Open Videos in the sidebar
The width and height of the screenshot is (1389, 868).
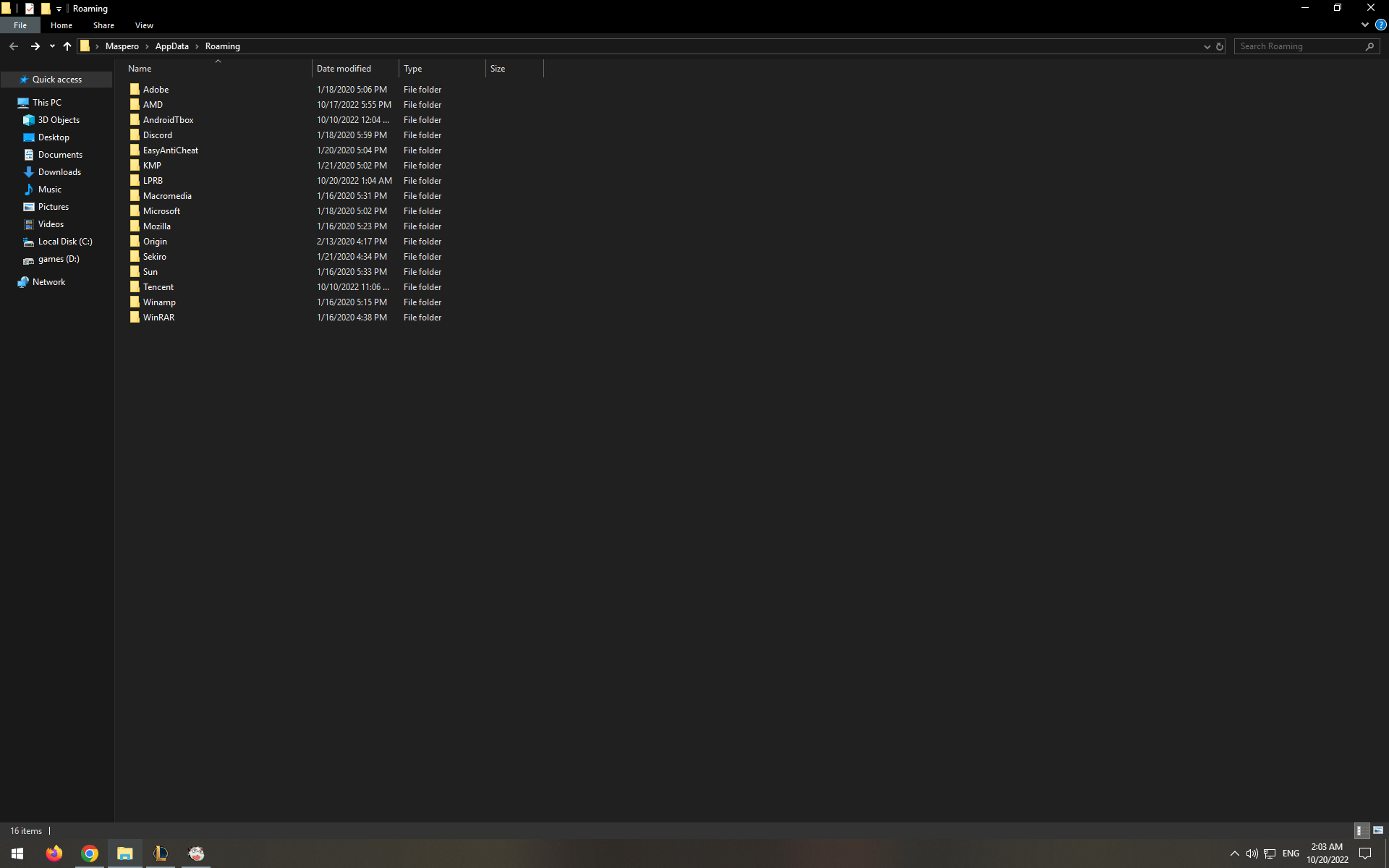click(x=51, y=224)
